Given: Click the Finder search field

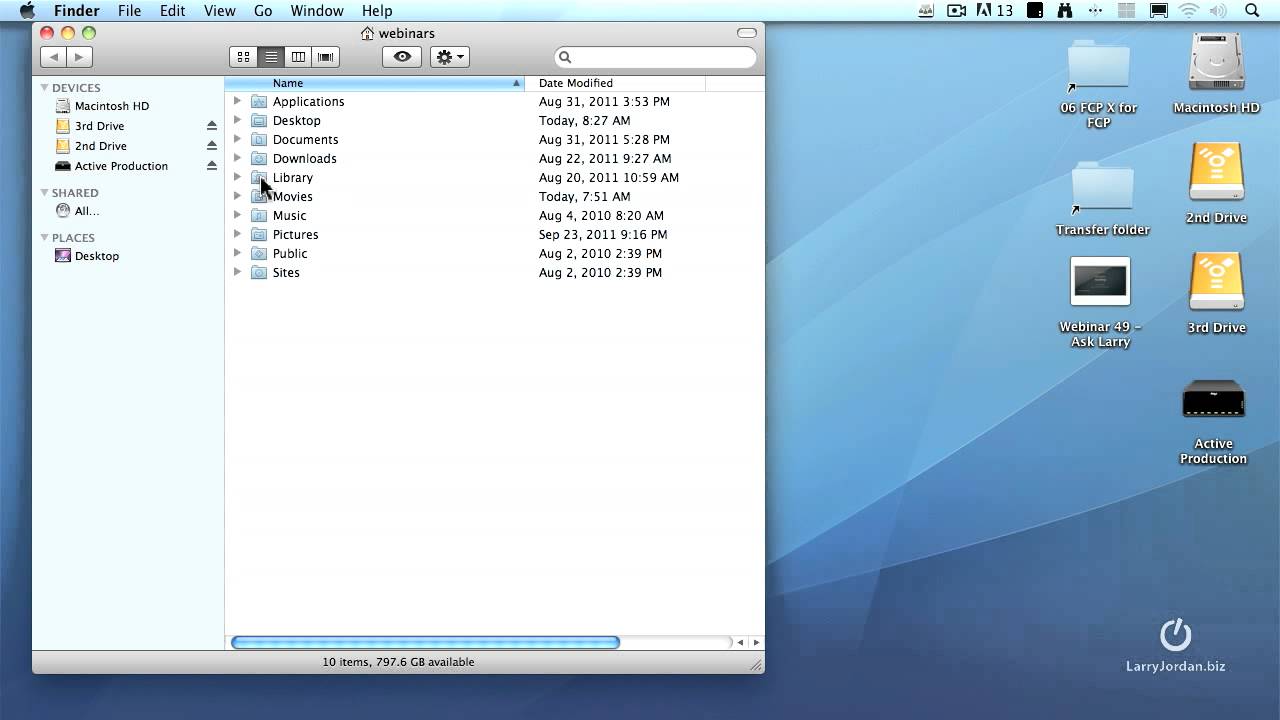Looking at the screenshot, I should point(655,57).
